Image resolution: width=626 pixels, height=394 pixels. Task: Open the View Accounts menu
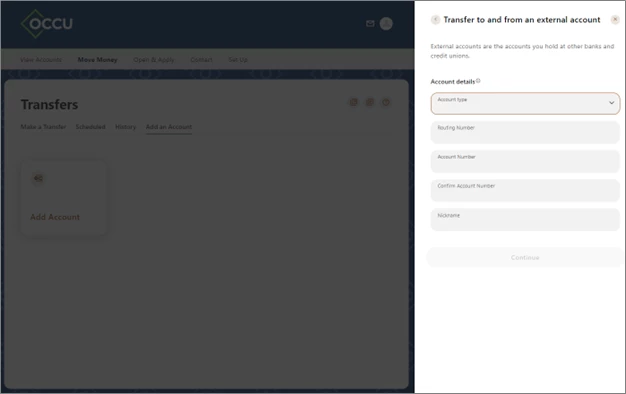[x=41, y=59]
